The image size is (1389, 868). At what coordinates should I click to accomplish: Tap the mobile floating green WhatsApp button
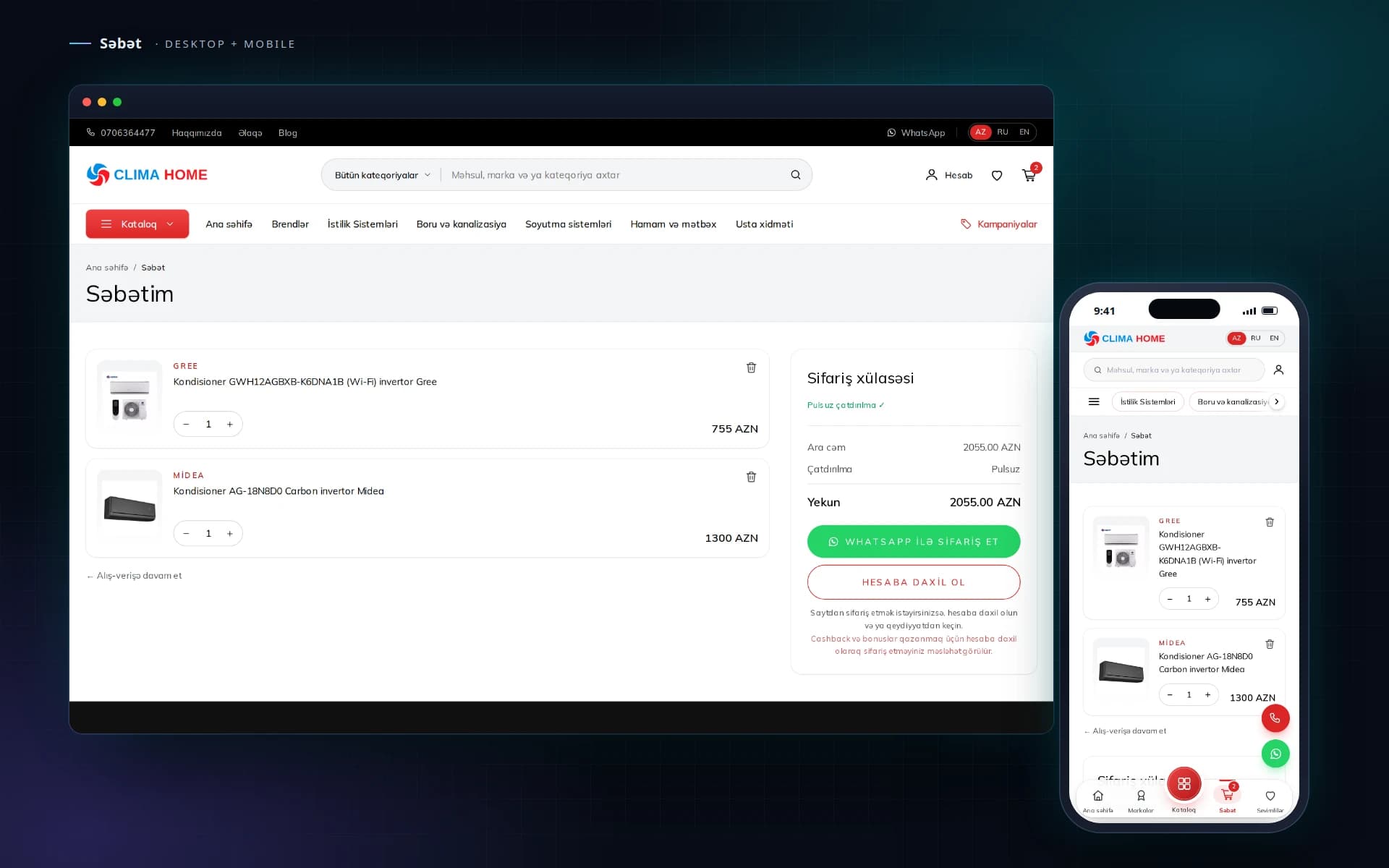click(x=1275, y=754)
